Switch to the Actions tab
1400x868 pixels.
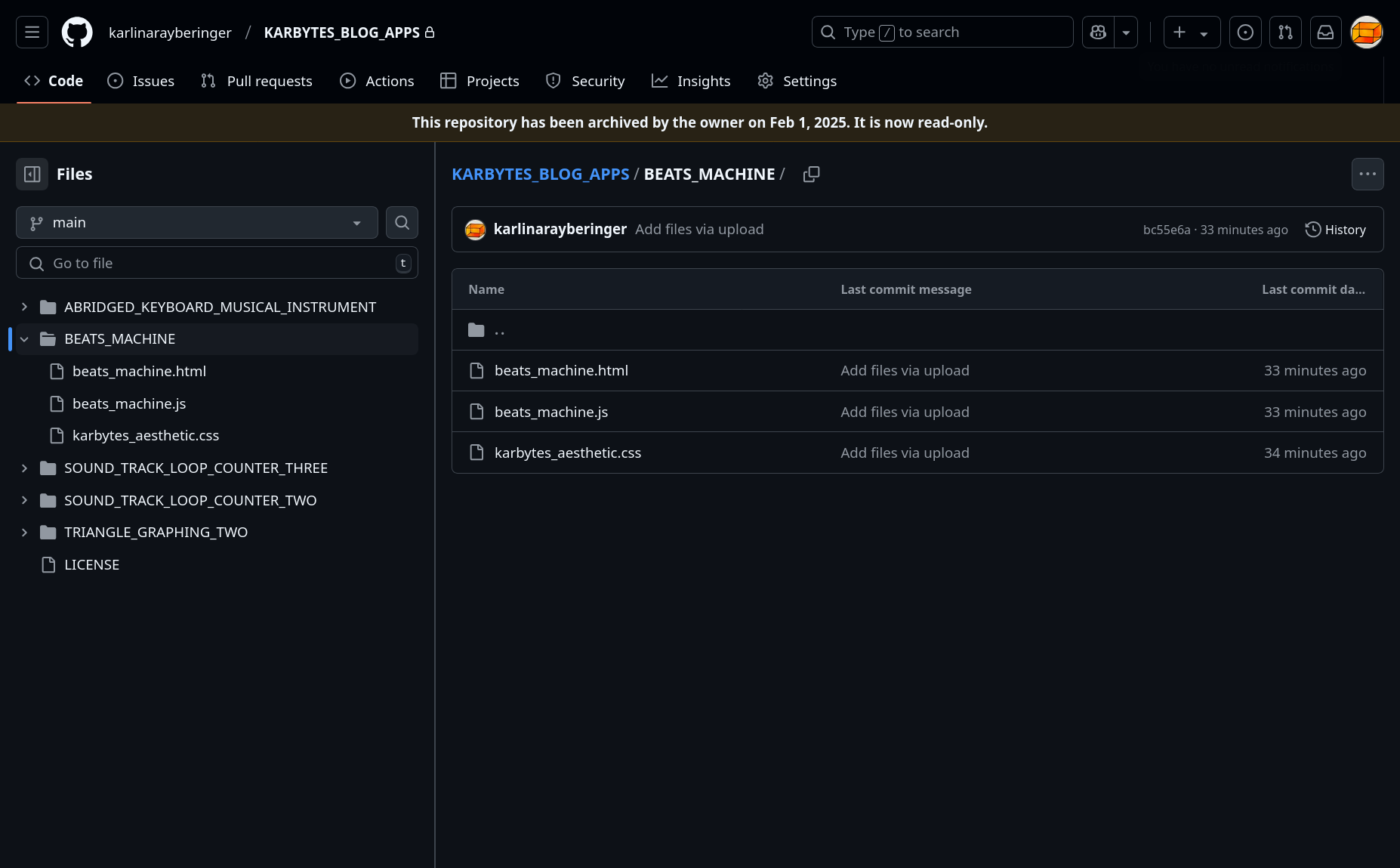[x=377, y=81]
